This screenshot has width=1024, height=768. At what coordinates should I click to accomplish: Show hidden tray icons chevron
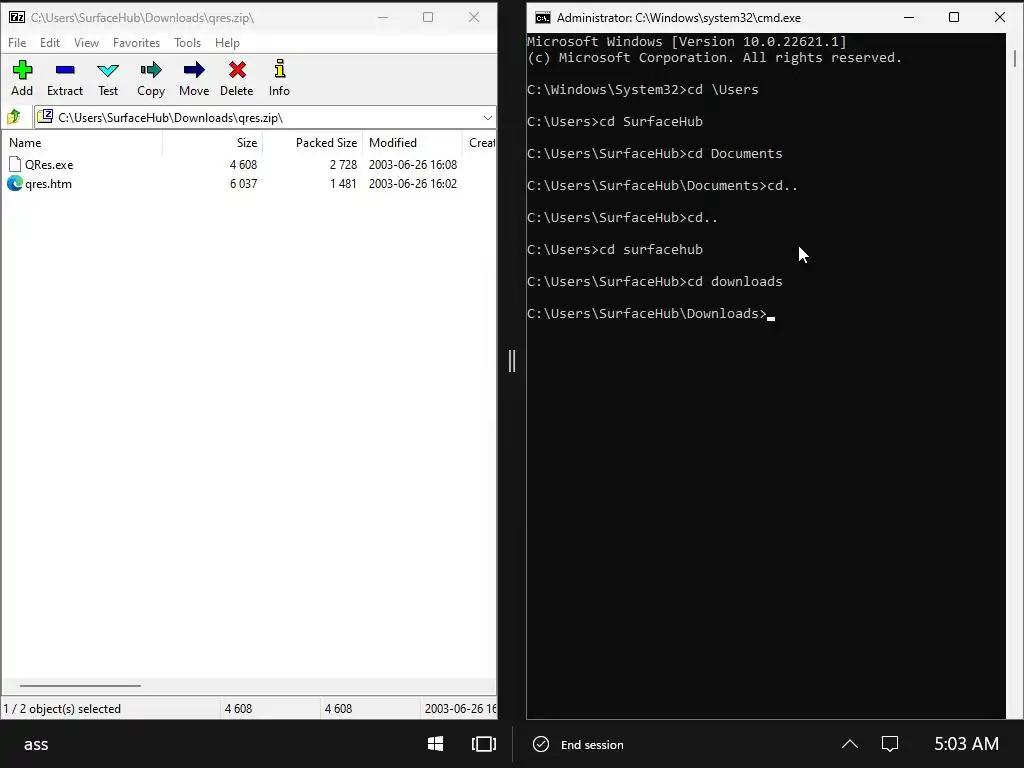(850, 744)
